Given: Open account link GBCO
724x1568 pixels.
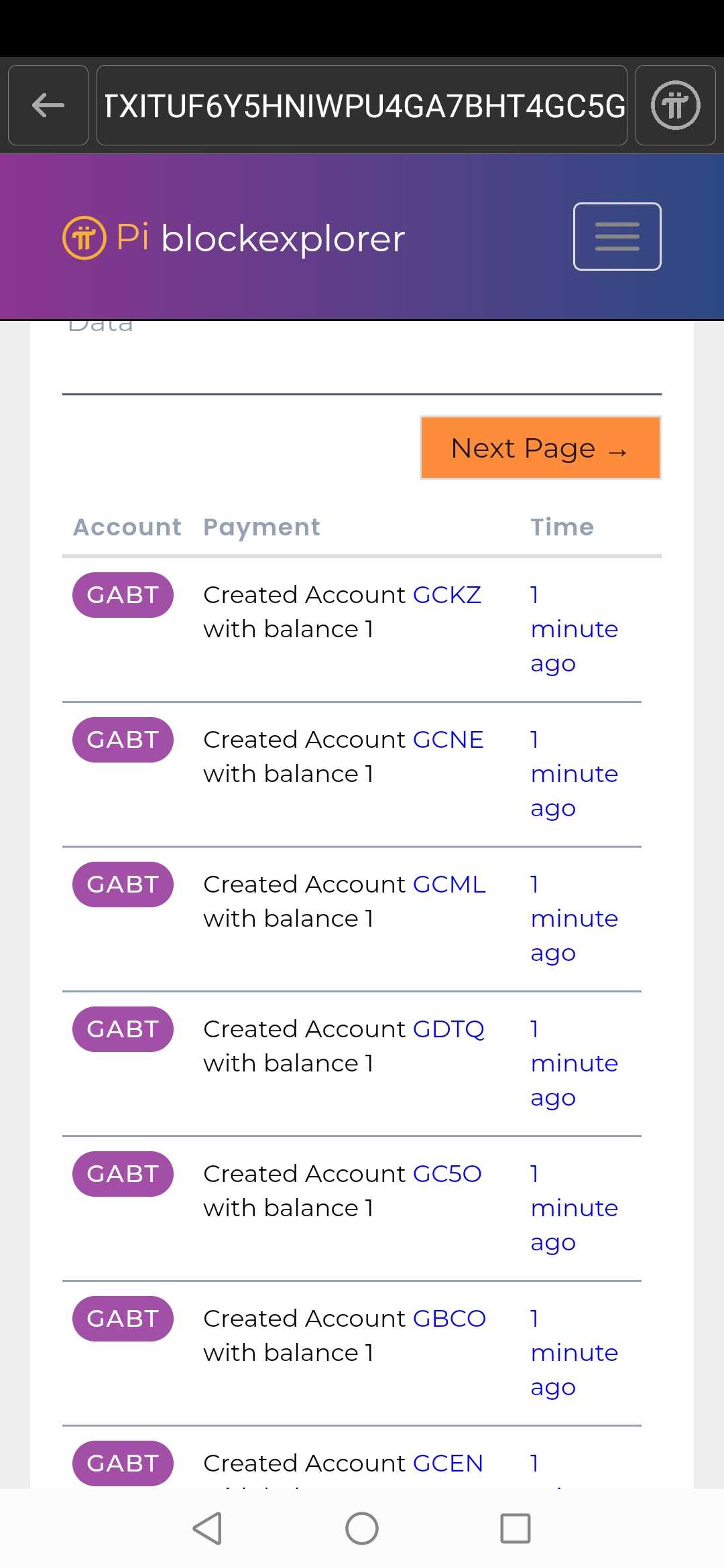Looking at the screenshot, I should 449,1319.
